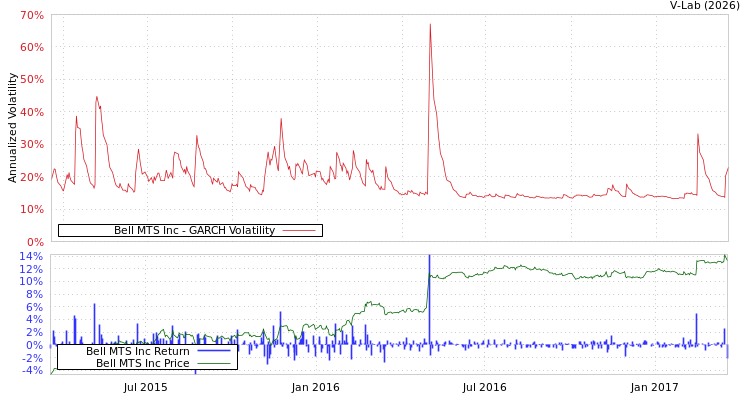Select the 'Bell MTS Inc - GARCH Volatility' legend label
Image resolution: width=750 pixels, height=400 pixels.
194,231
